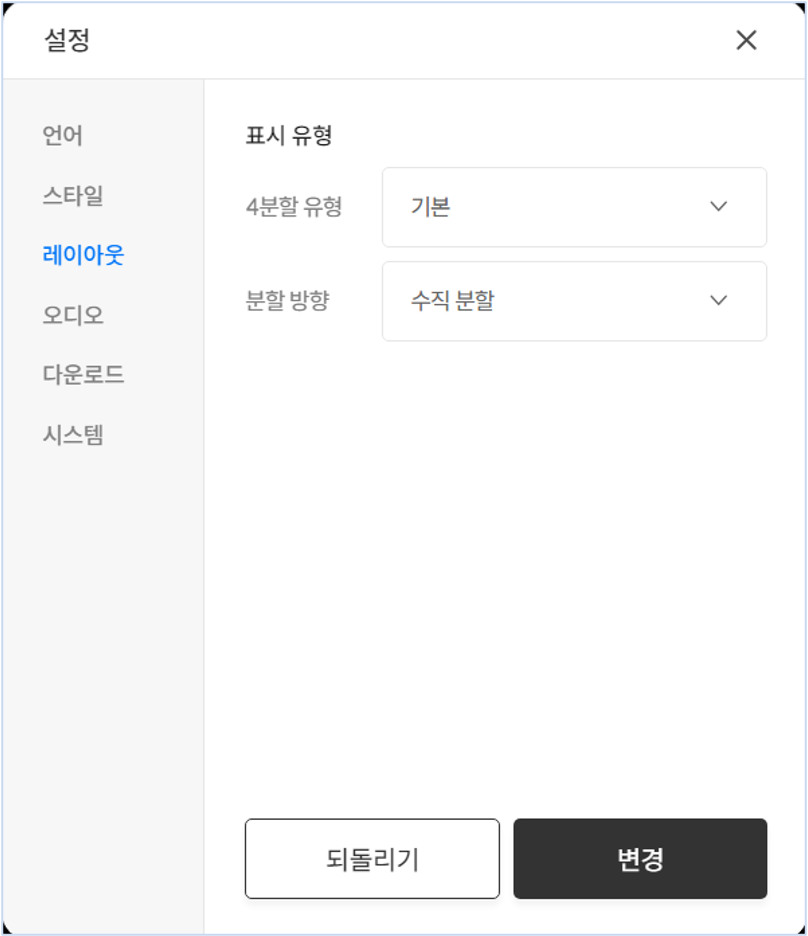Click the 표시 유형 section heading
The image size is (808, 936).
point(288,136)
